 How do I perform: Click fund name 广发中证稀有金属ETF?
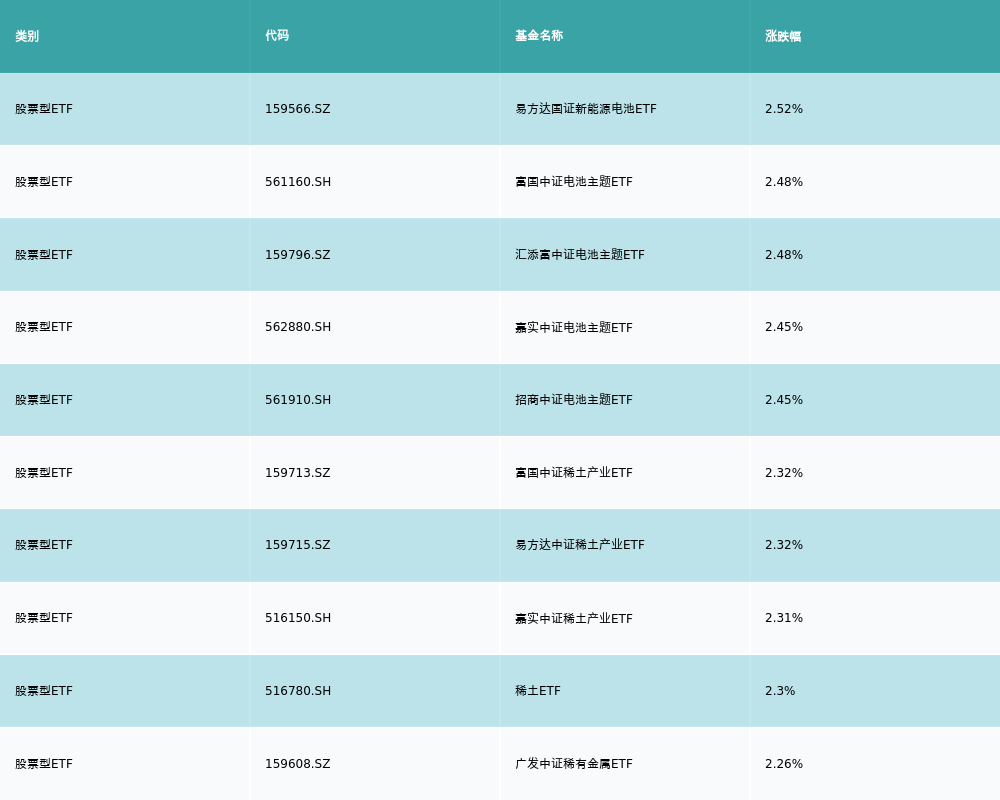(x=574, y=764)
